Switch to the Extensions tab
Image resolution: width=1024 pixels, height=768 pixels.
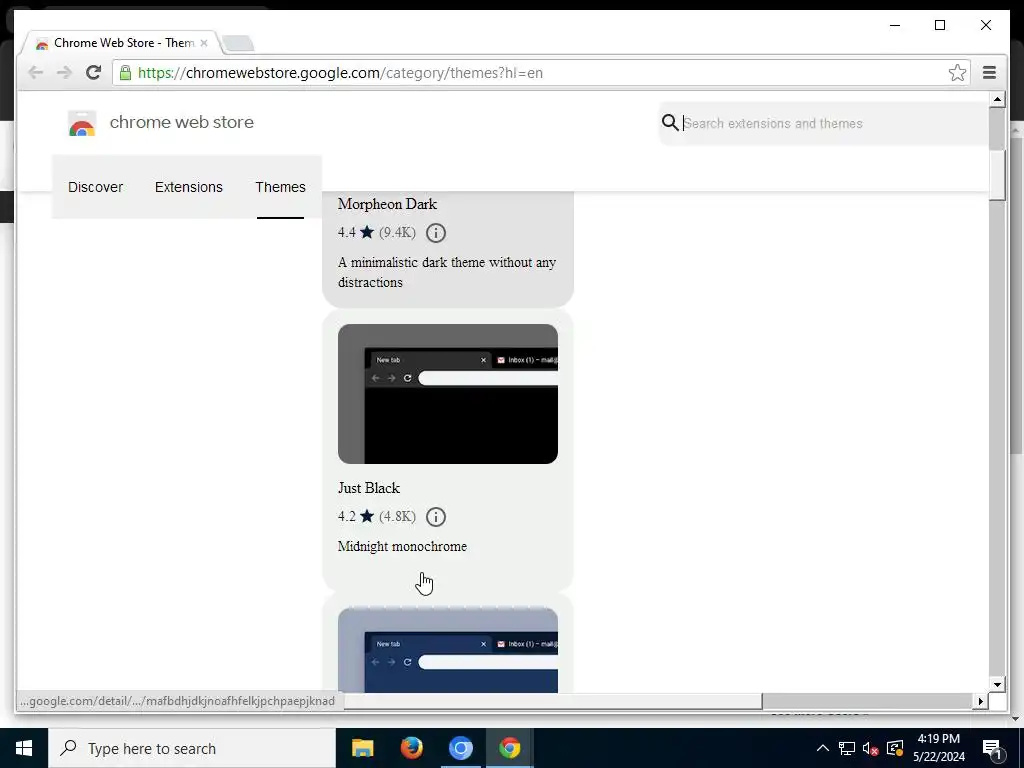click(189, 187)
